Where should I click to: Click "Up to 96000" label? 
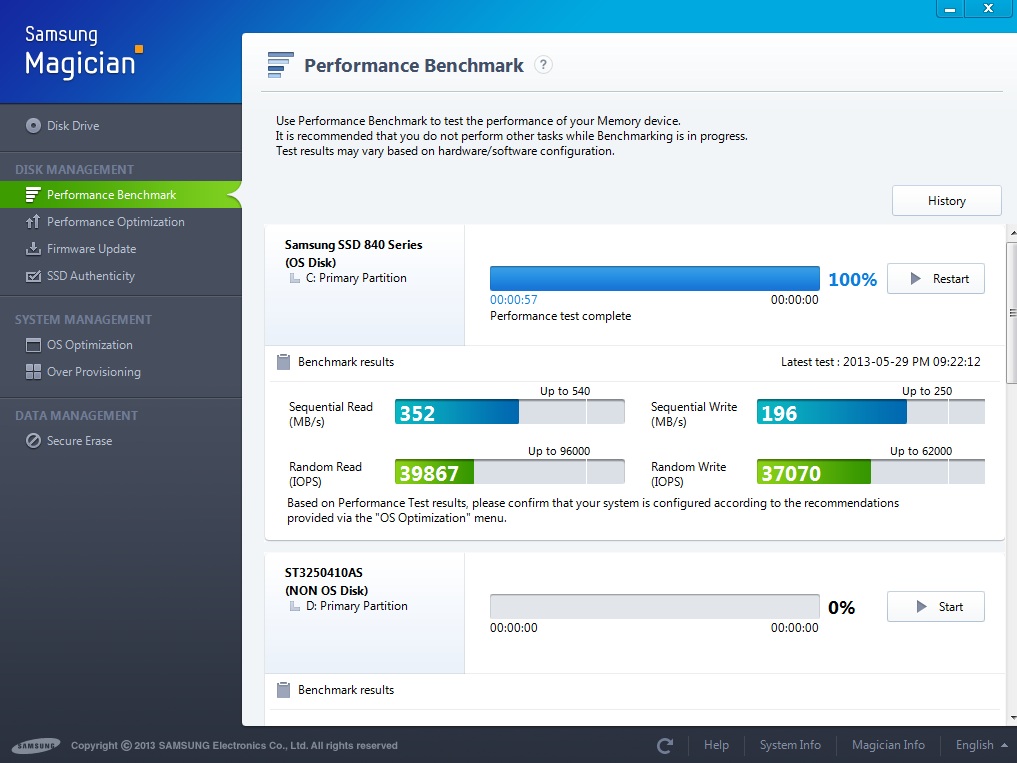(559, 451)
